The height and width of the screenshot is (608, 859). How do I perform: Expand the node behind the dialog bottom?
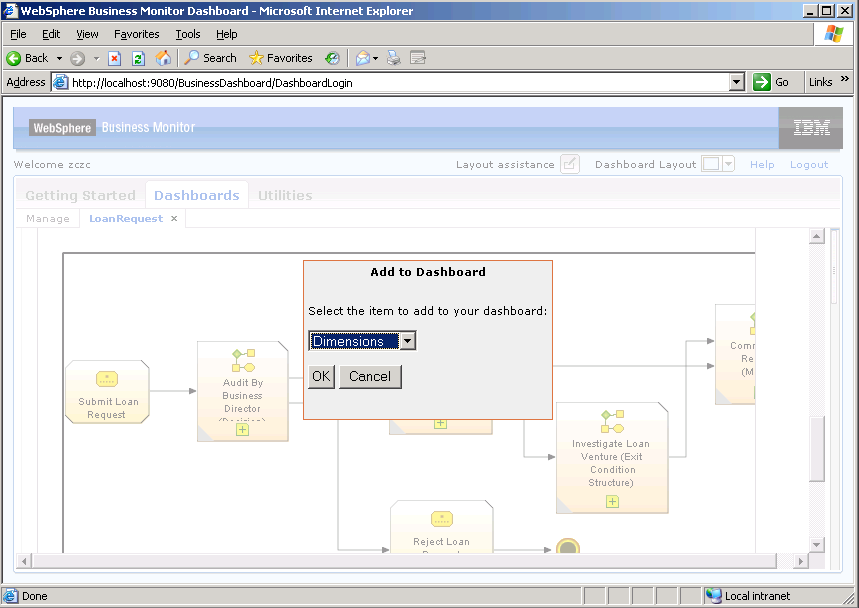click(440, 424)
